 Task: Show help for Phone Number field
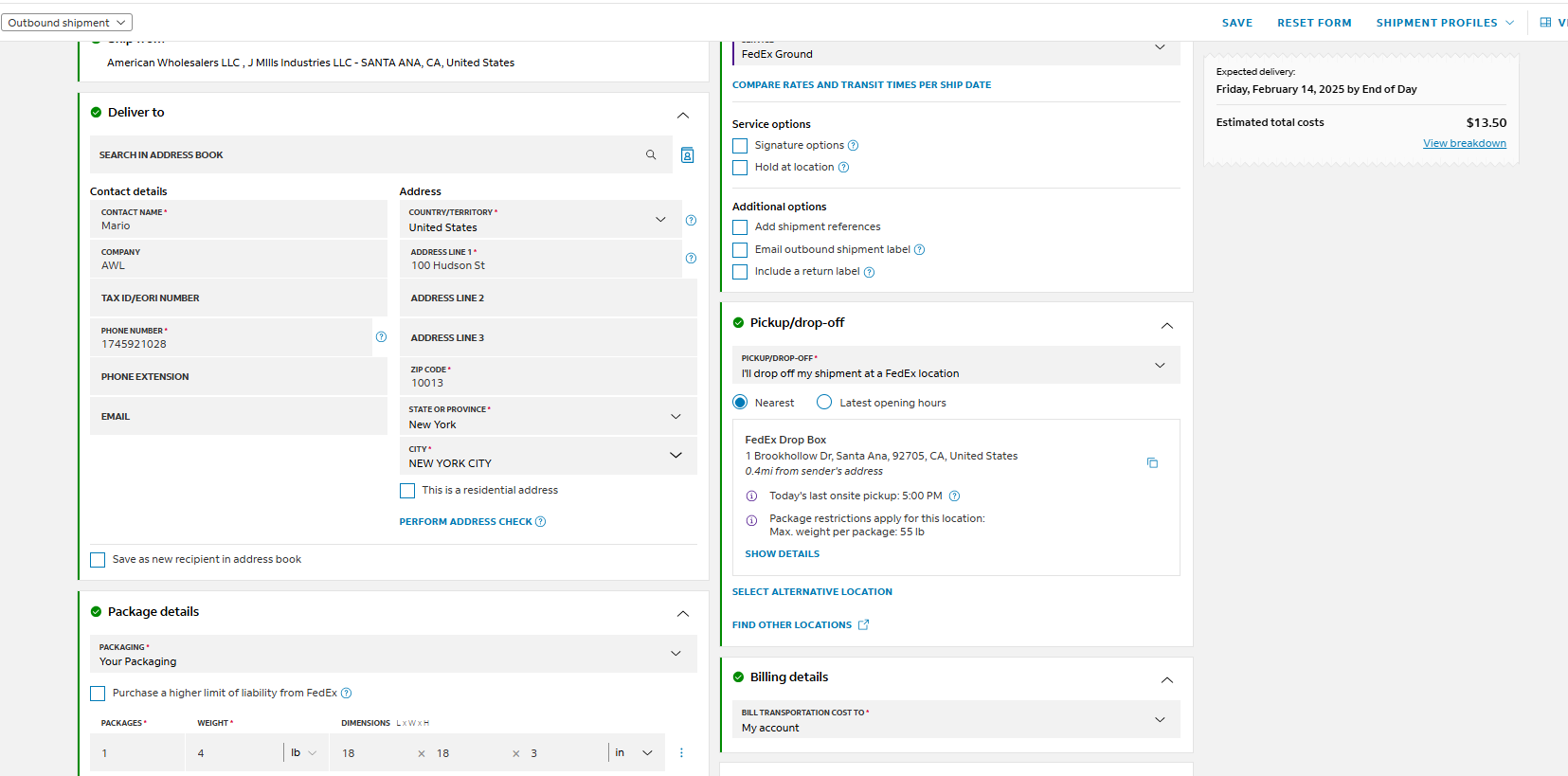click(x=381, y=336)
